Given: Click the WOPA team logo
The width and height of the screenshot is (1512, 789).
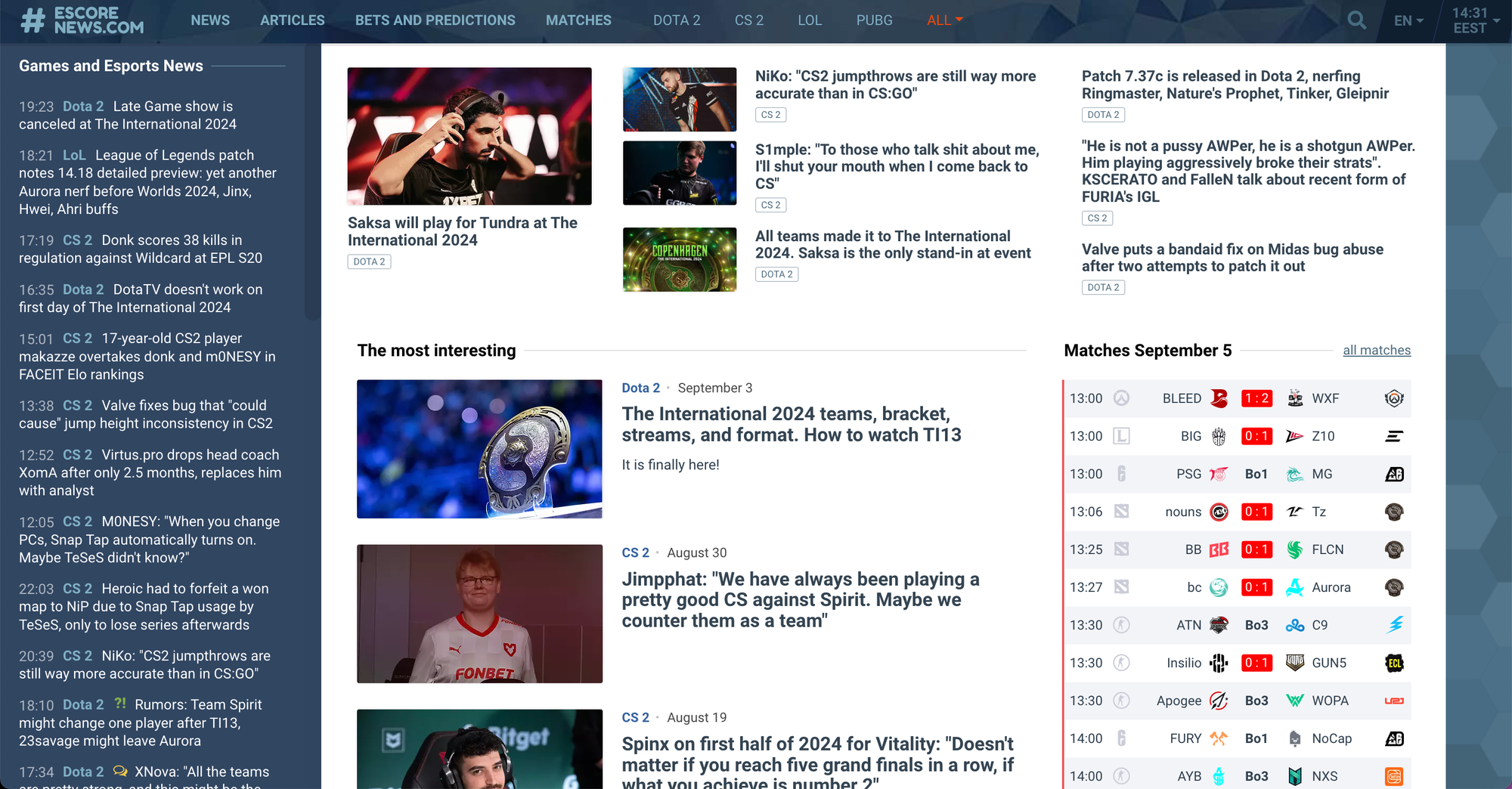Looking at the screenshot, I should [1295, 701].
